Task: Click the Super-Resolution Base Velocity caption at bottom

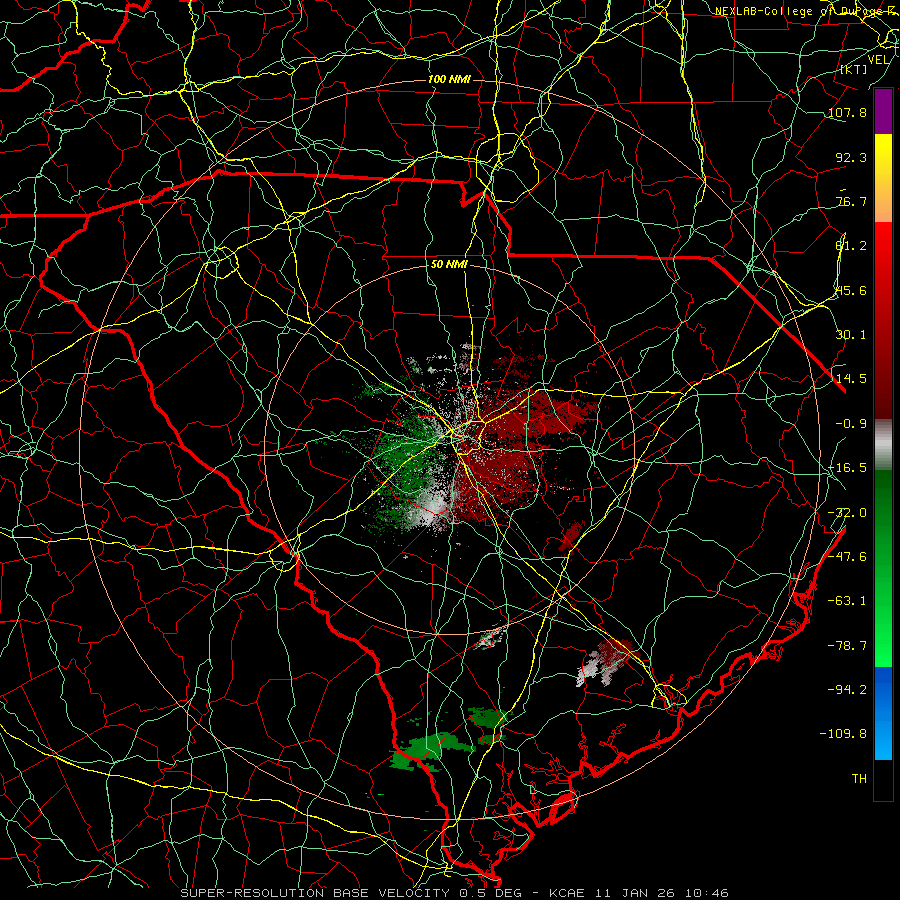Action: [x=455, y=893]
